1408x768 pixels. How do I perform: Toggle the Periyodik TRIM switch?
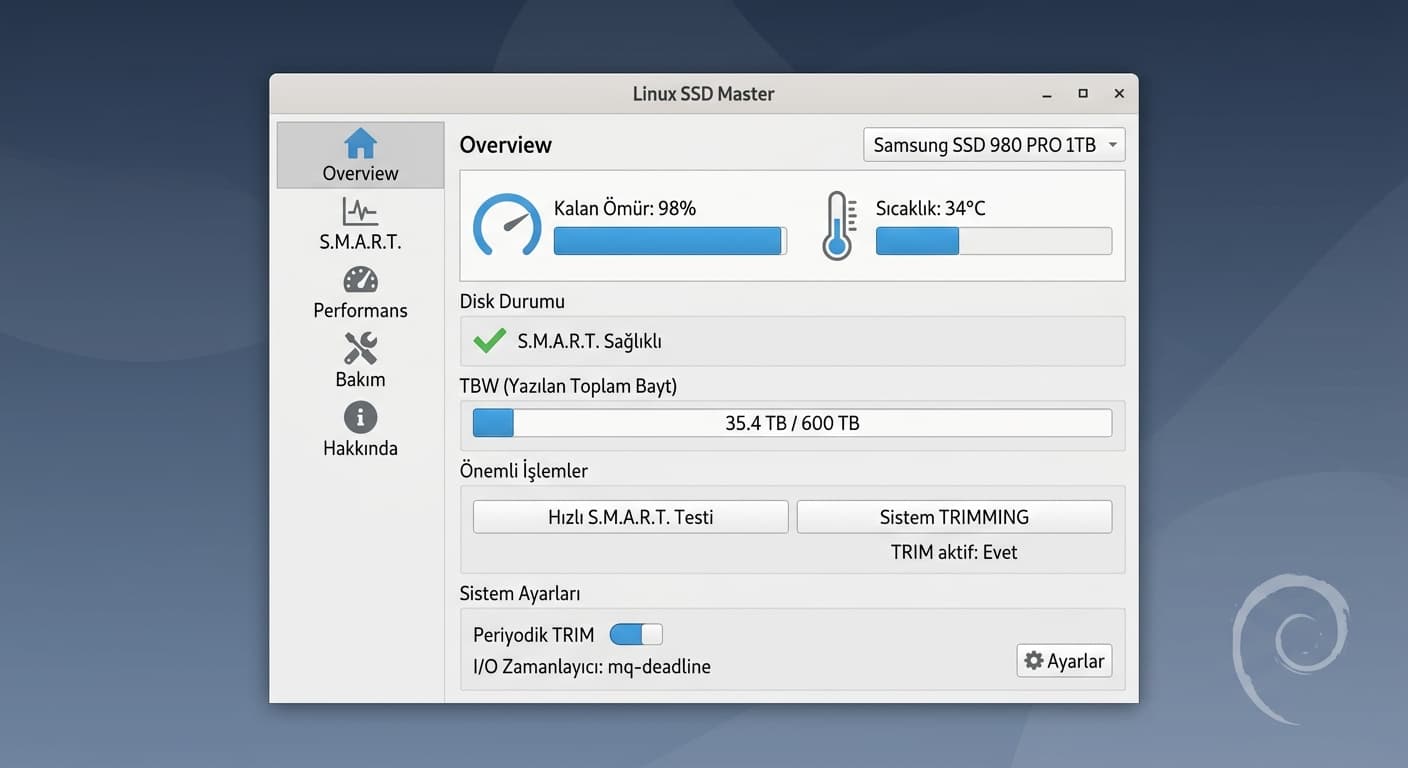[636, 635]
